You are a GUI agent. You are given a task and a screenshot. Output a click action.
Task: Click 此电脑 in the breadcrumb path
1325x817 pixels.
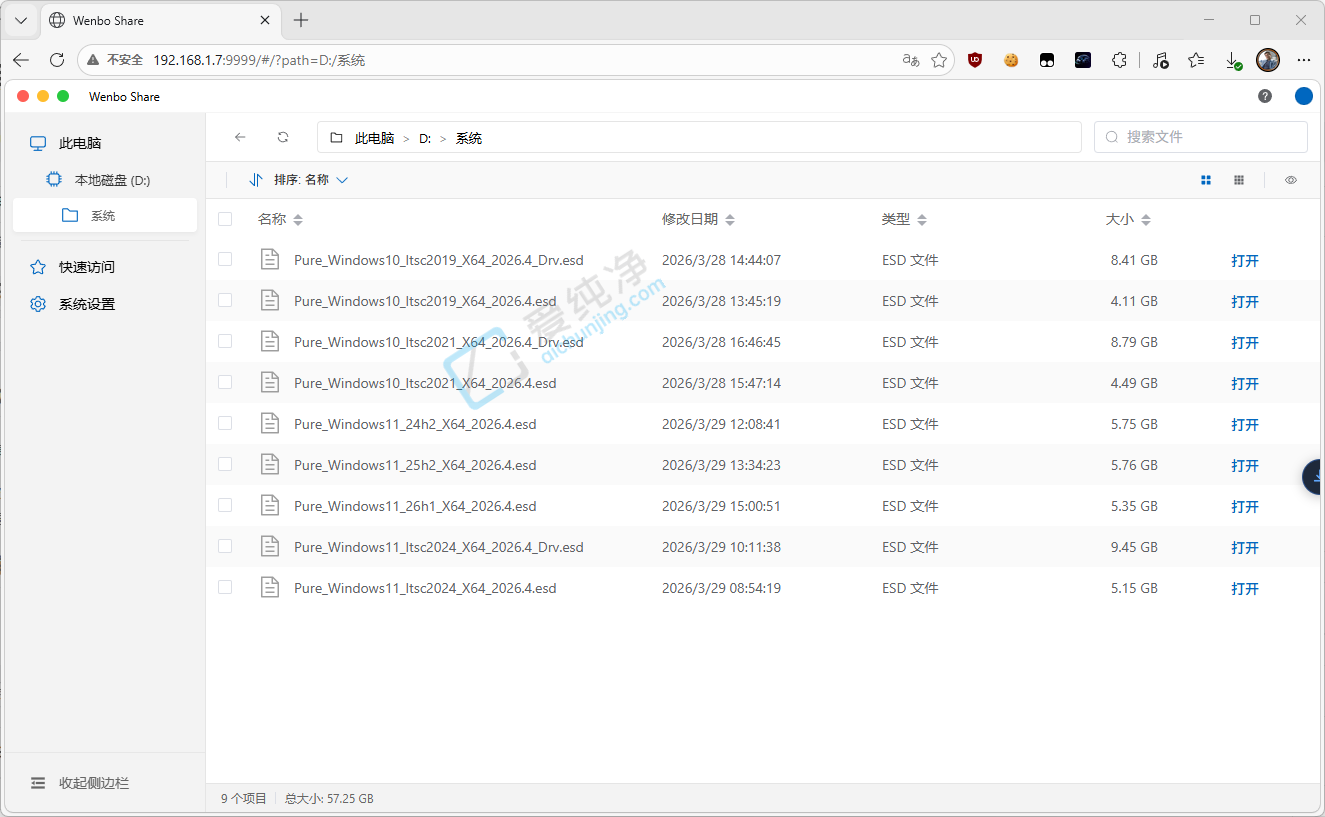pyautogui.click(x=374, y=138)
